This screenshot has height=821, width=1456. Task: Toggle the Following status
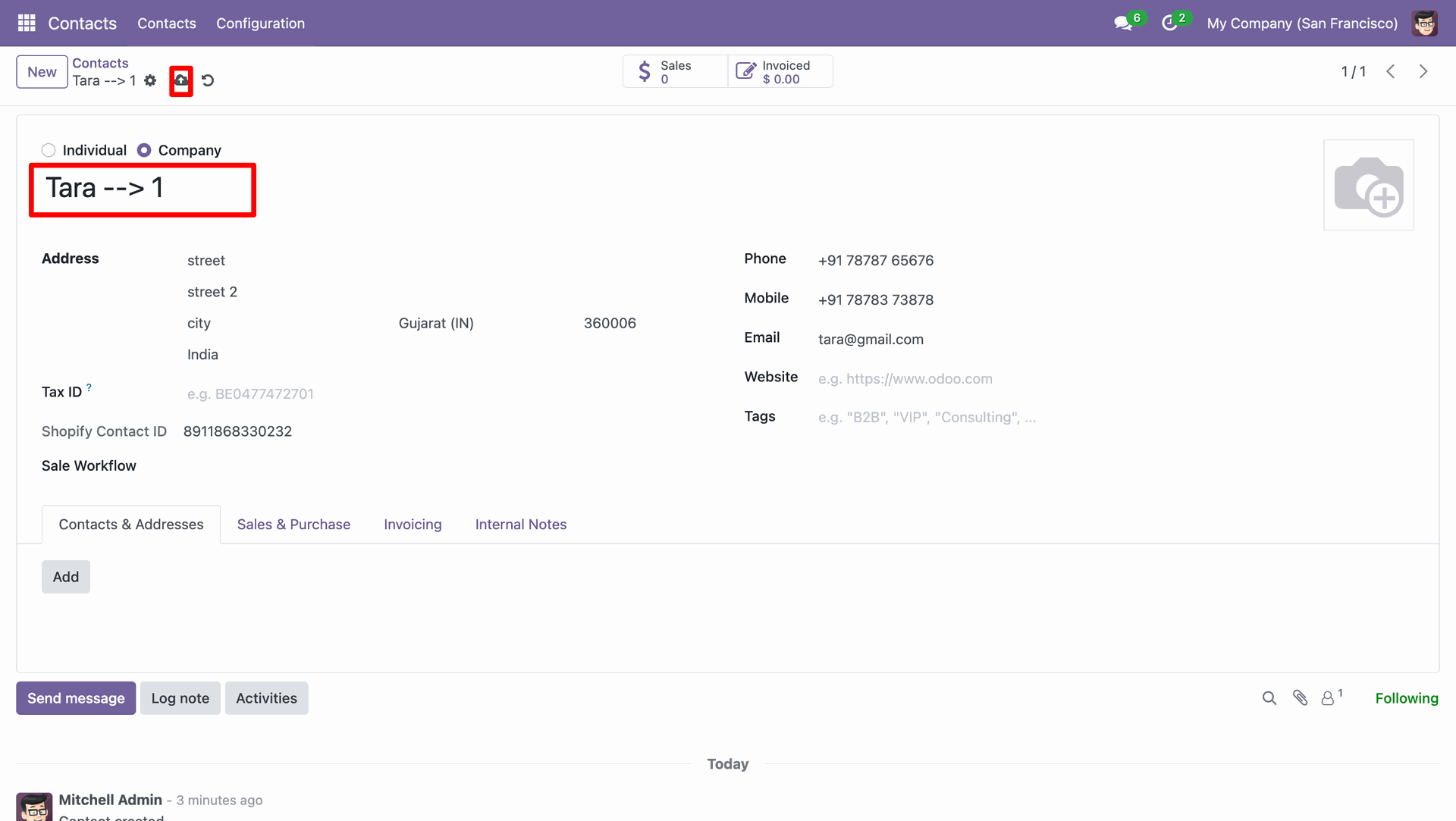point(1406,698)
